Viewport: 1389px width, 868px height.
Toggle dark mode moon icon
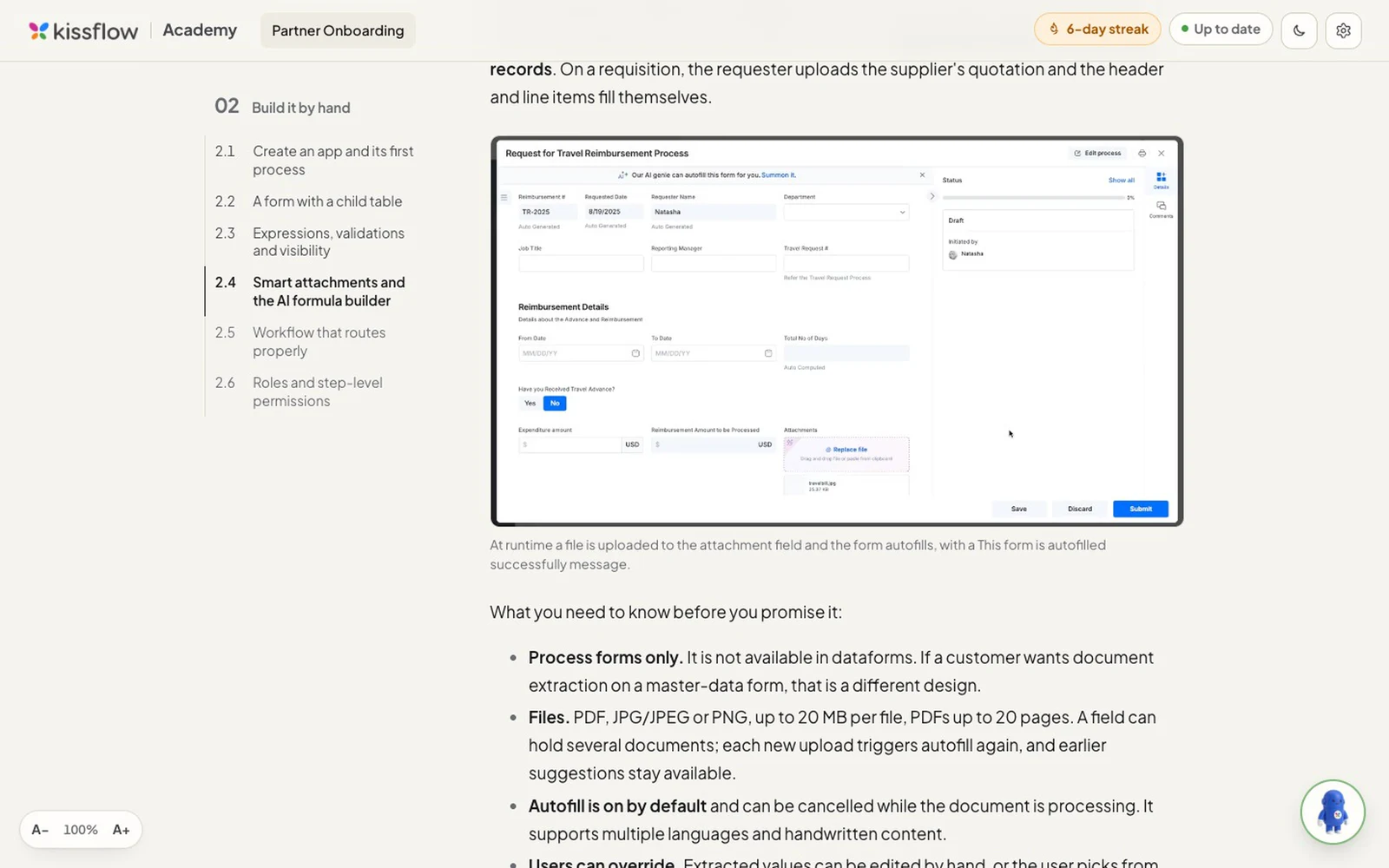pos(1299,30)
